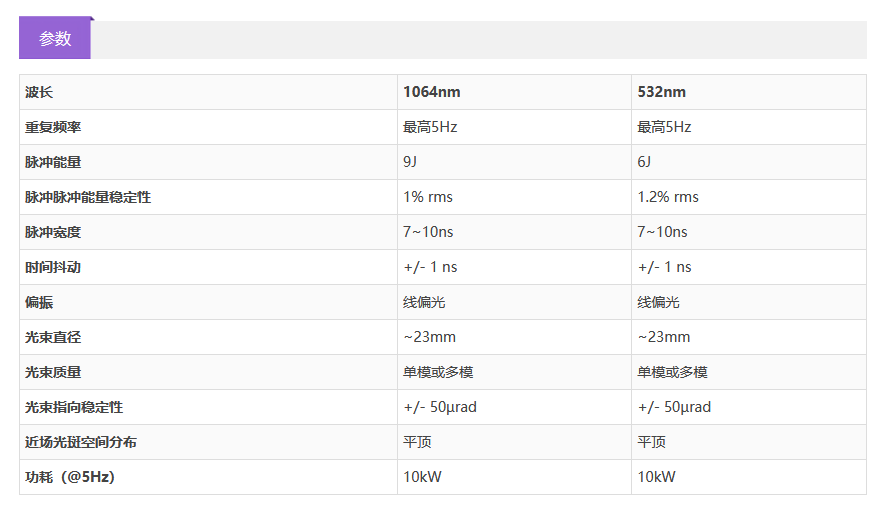Screen dimensions: 890x515
Task: Select the 9J pulse energy cell
Action: point(412,162)
